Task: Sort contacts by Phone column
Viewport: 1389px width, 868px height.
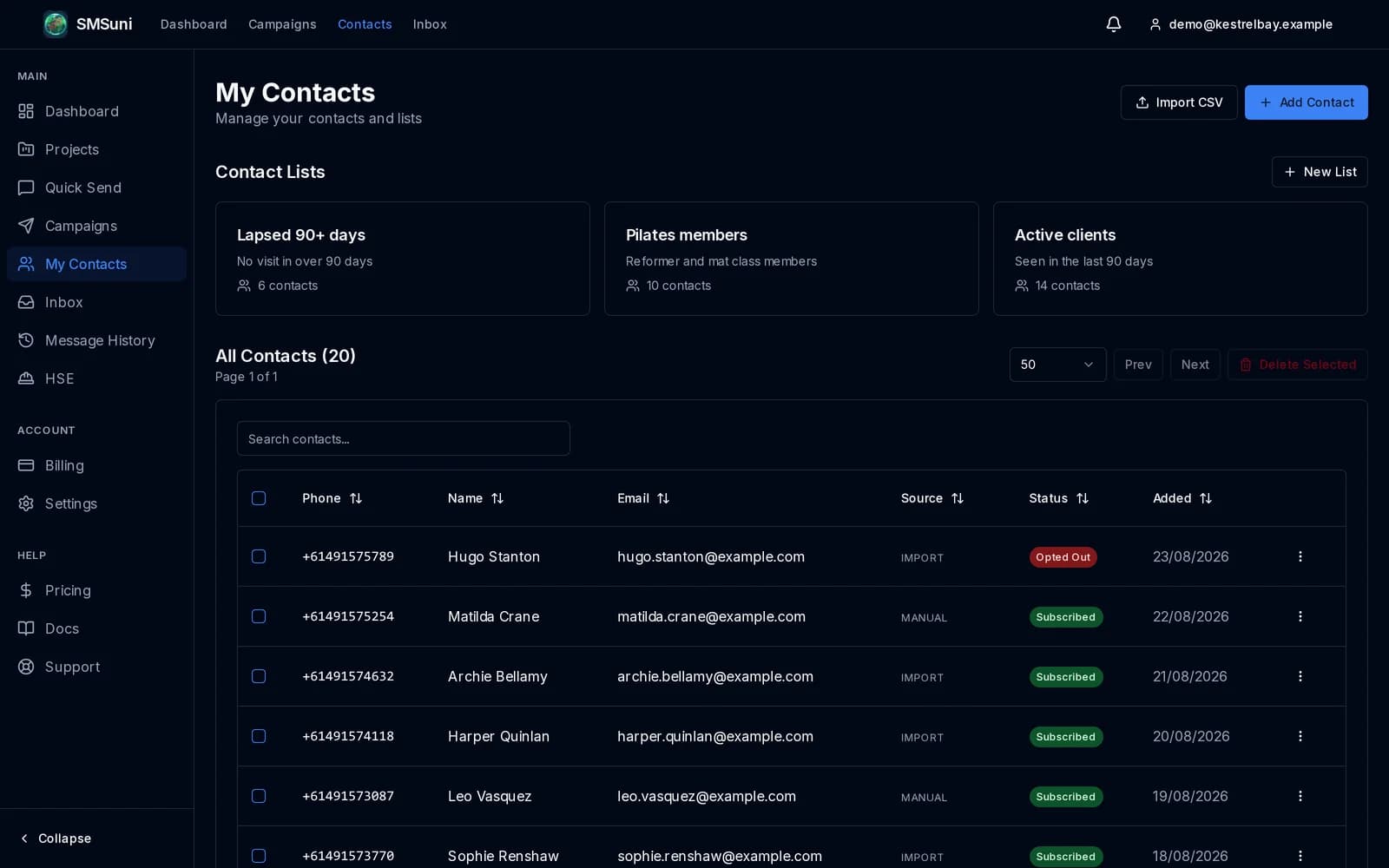Action: 332,498
